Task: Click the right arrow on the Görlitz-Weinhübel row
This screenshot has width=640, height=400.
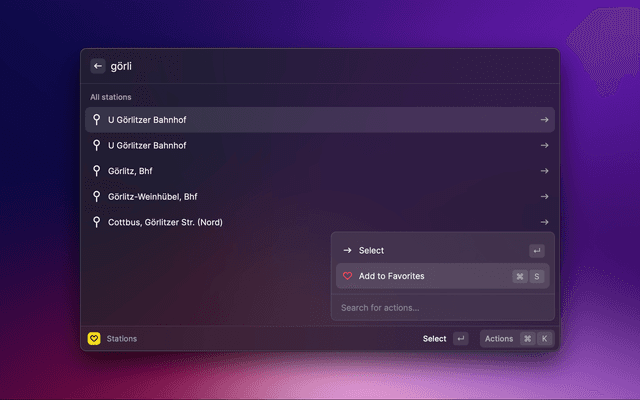Action: click(544, 197)
